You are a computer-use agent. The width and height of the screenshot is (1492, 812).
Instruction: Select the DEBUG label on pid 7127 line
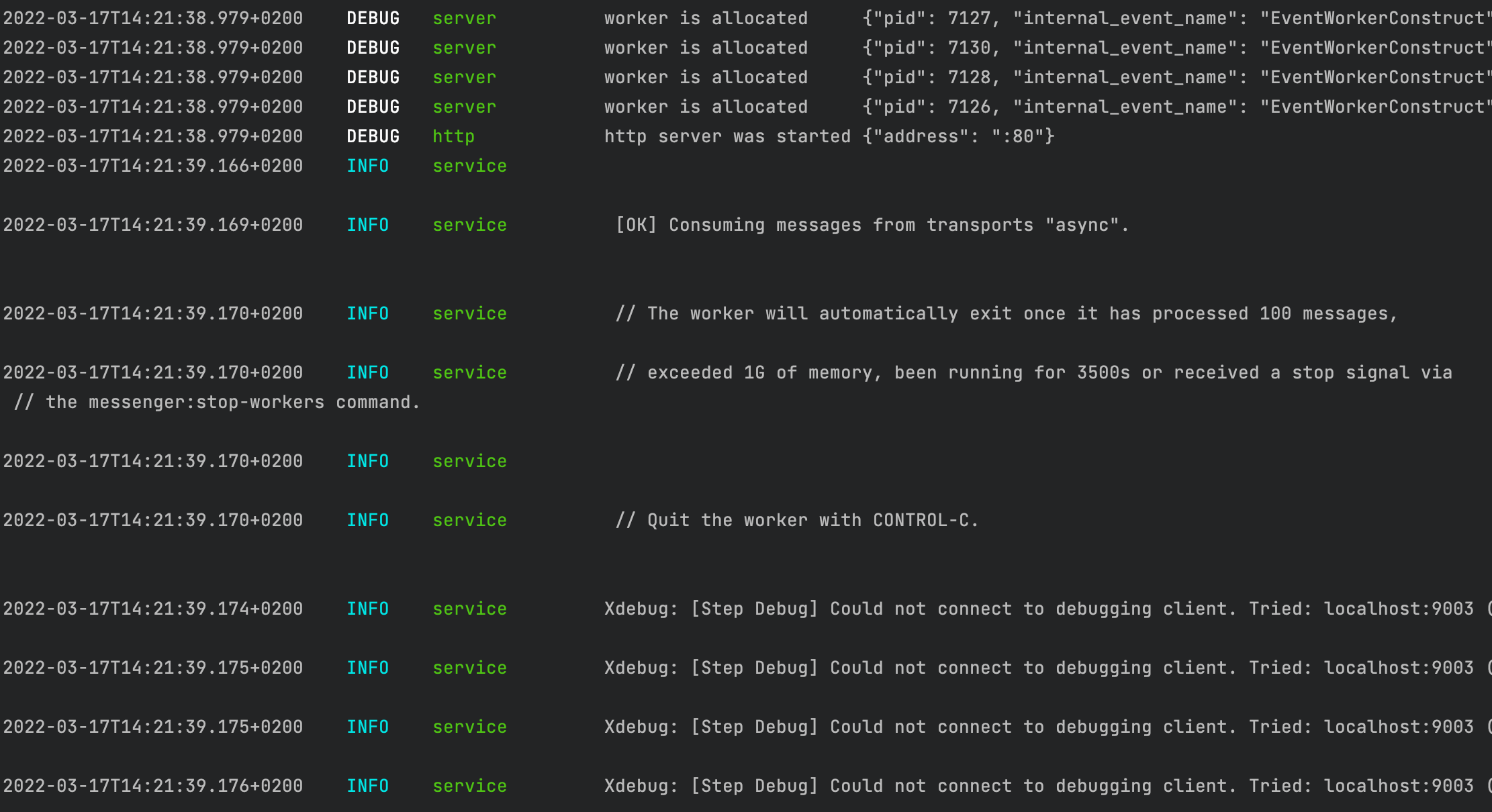tap(373, 18)
